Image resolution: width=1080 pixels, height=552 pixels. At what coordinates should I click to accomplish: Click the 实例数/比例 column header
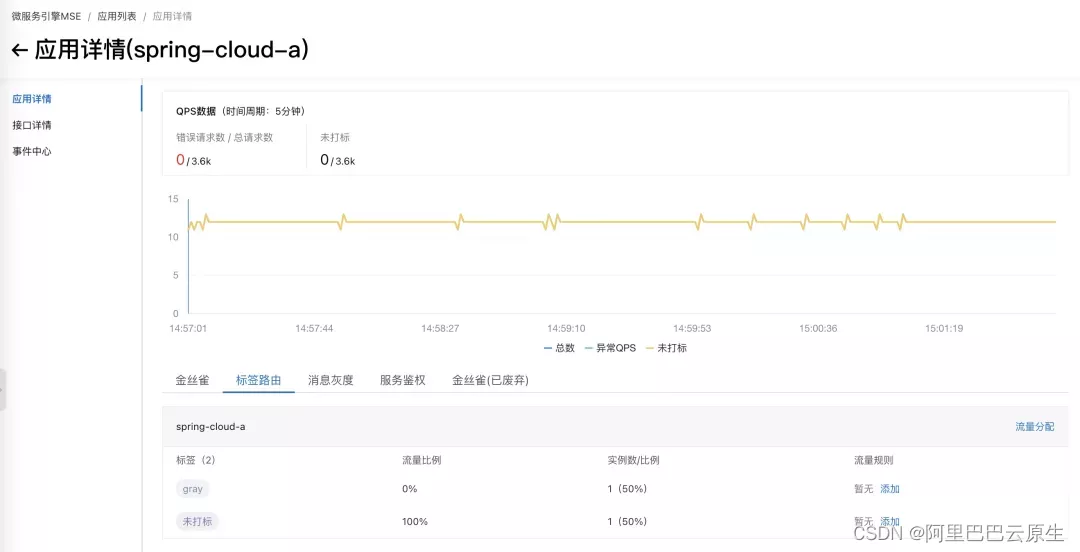634,460
